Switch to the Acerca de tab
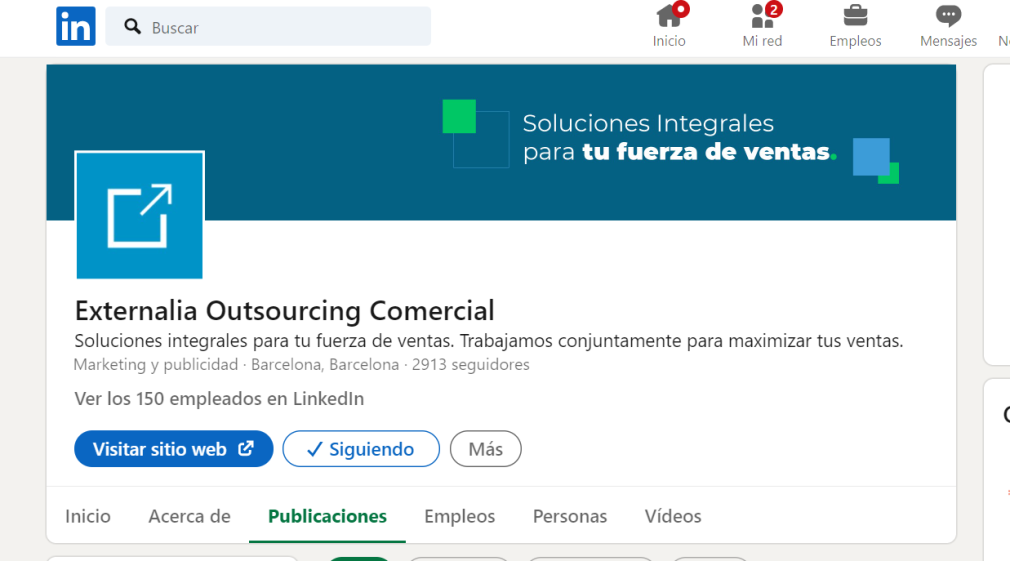The height and width of the screenshot is (561, 1010). 189,516
